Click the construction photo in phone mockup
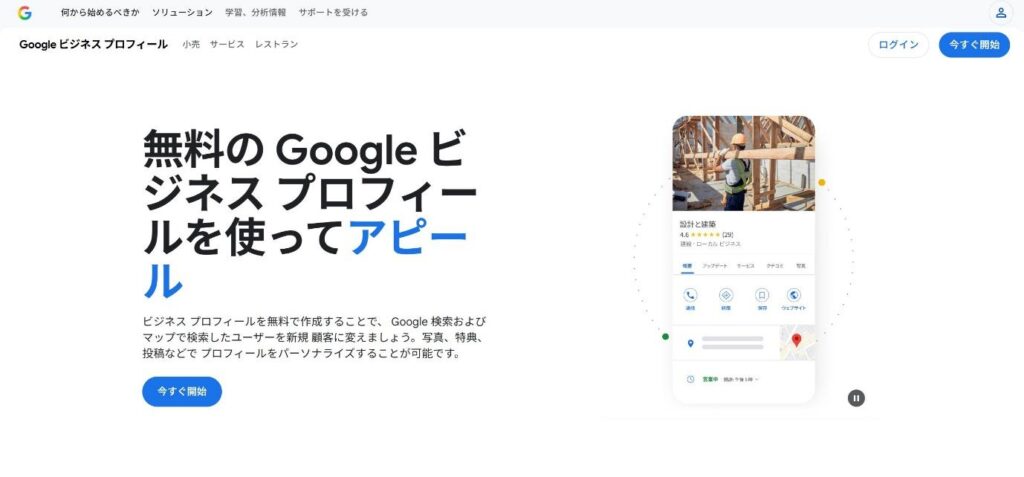This screenshot has width=1024, height=477. [743, 162]
